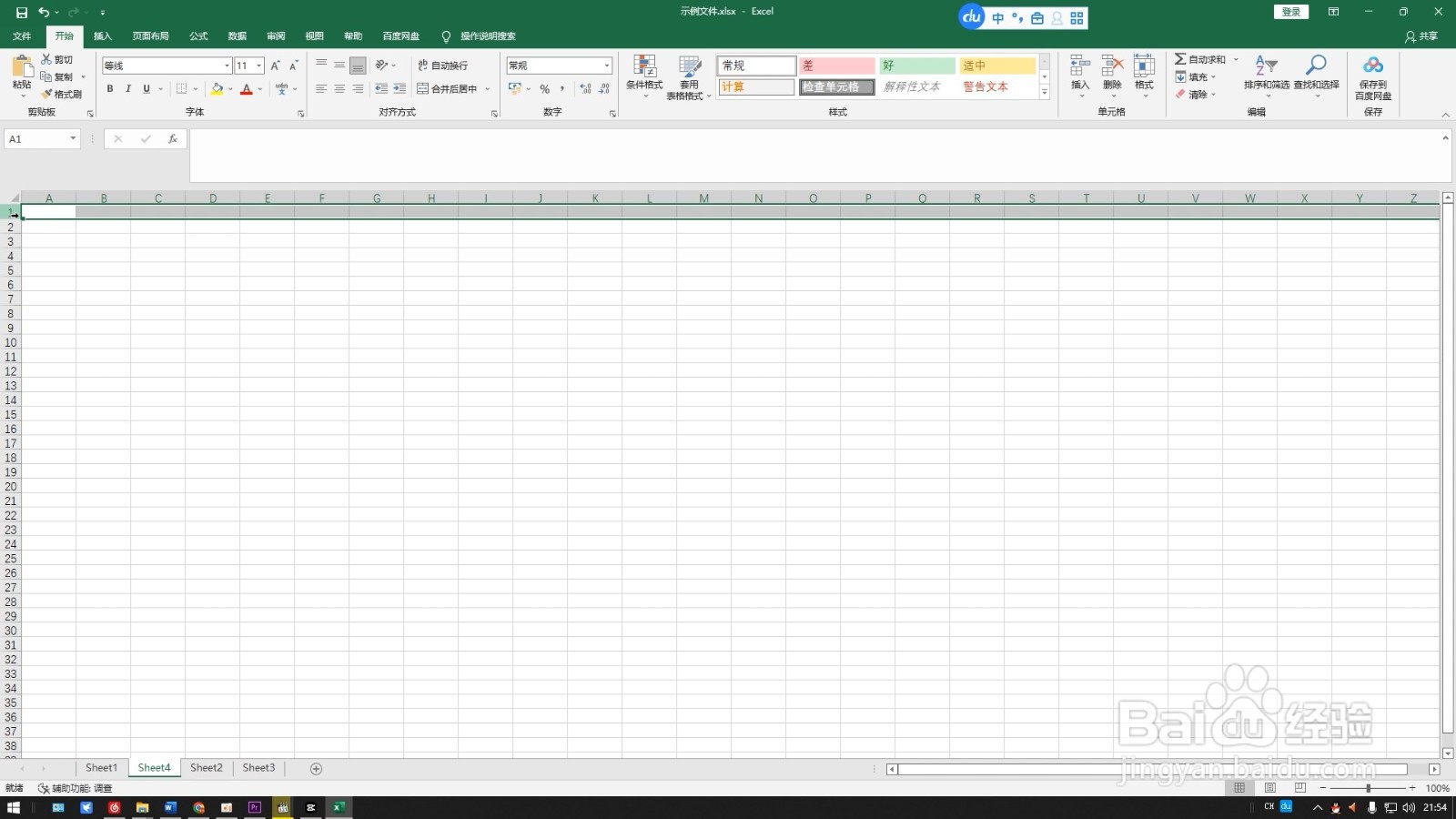Click the Accounting Number Format icon
This screenshot has height=819, width=1456.
coord(515,89)
